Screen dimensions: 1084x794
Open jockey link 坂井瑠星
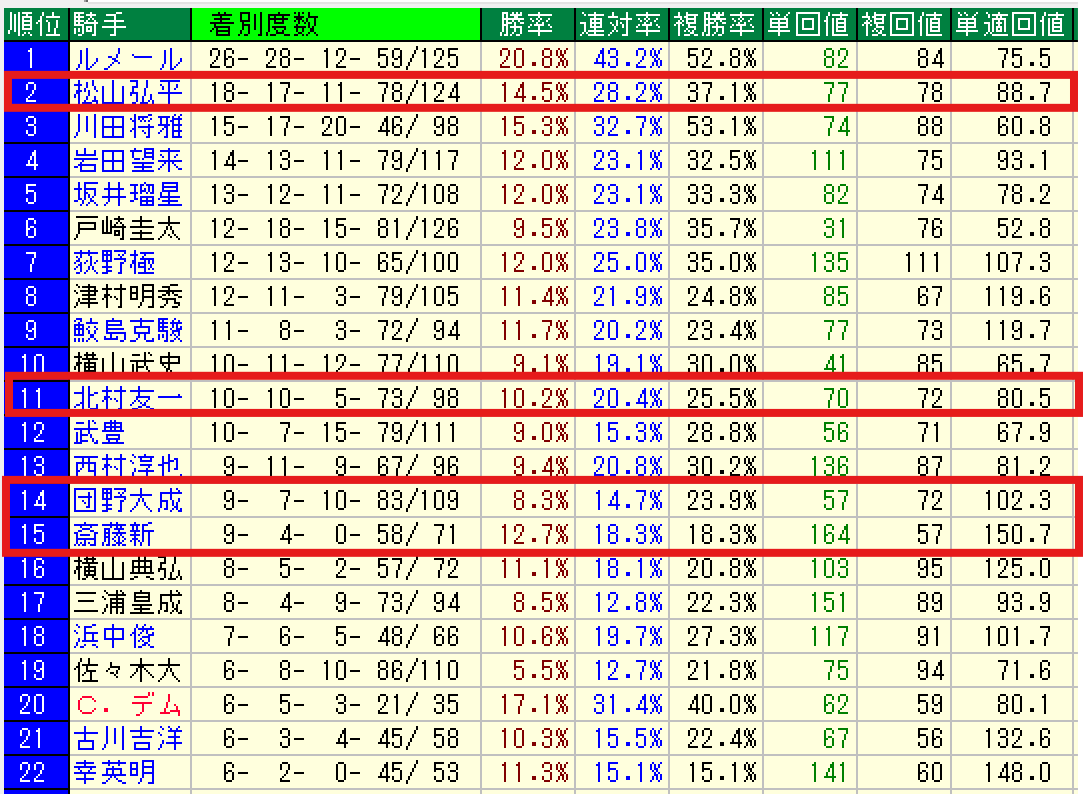[x=129, y=194]
